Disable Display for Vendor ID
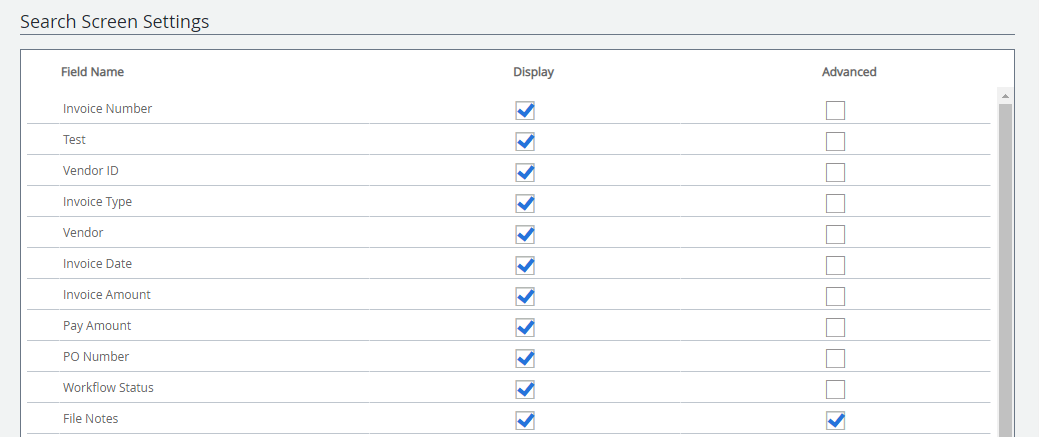The image size is (1039, 437). tap(525, 172)
